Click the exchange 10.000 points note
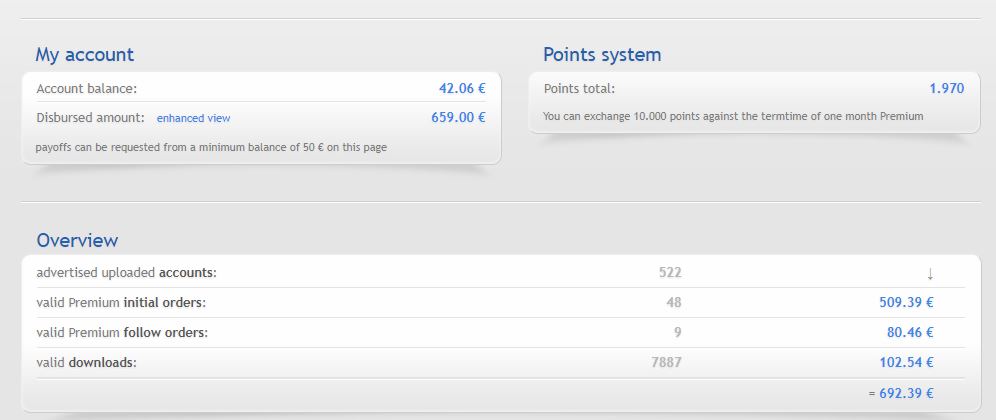The image size is (996, 420). tap(733, 116)
